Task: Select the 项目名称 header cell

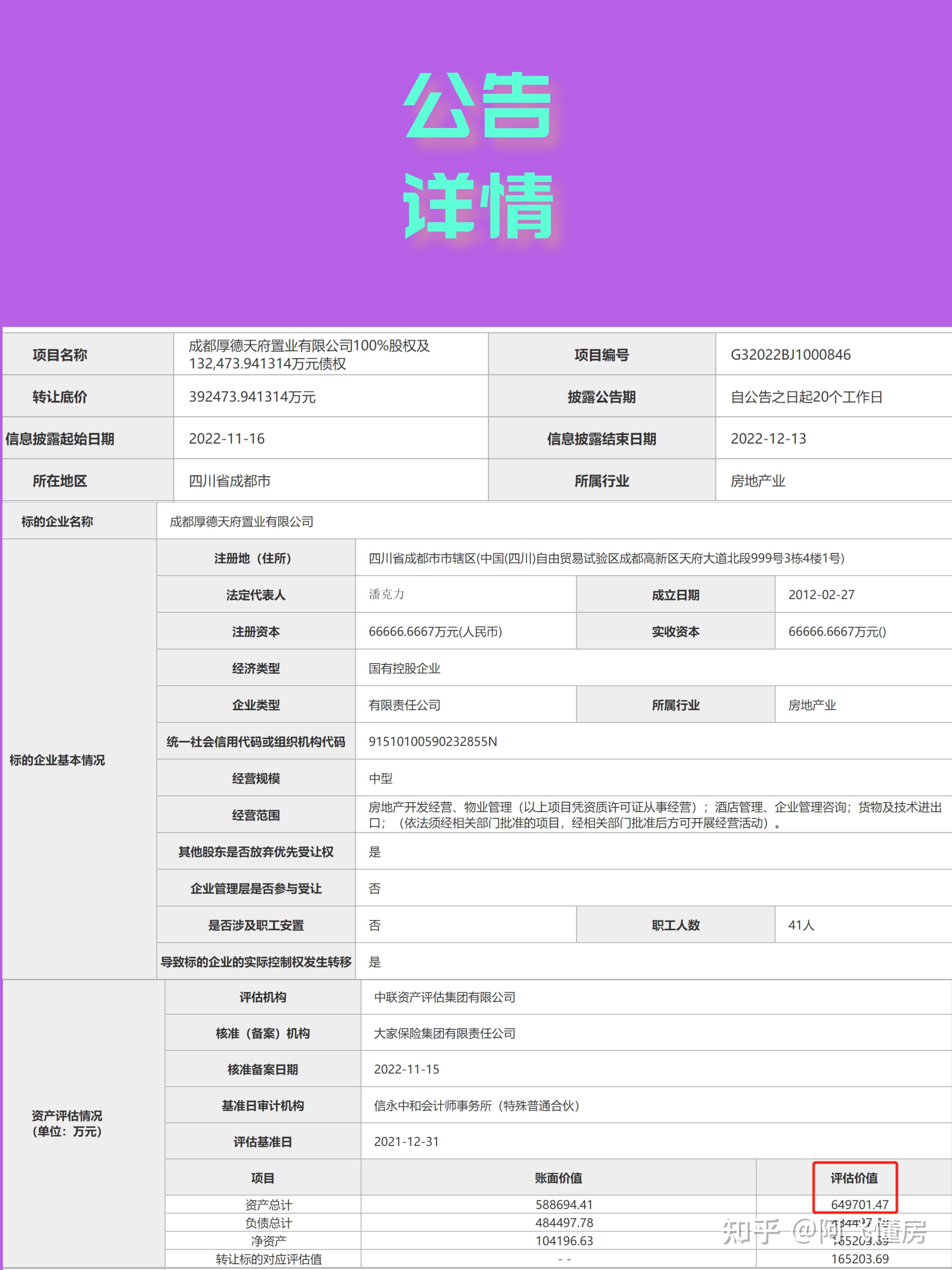Action: point(60,355)
